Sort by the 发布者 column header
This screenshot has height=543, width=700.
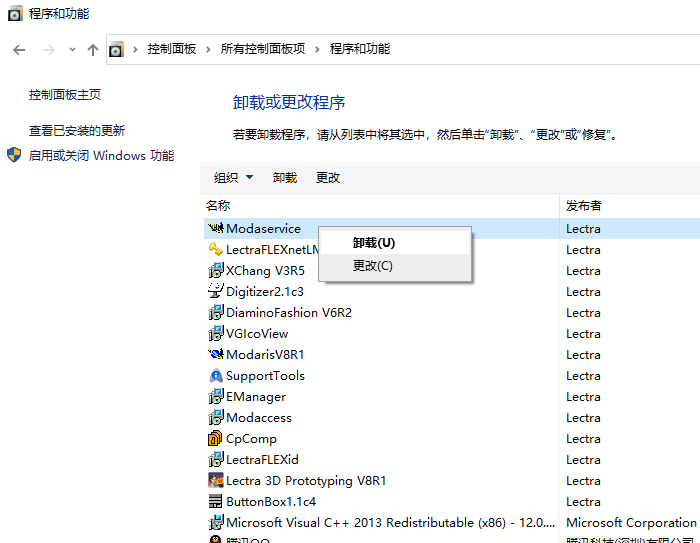pyautogui.click(x=583, y=205)
